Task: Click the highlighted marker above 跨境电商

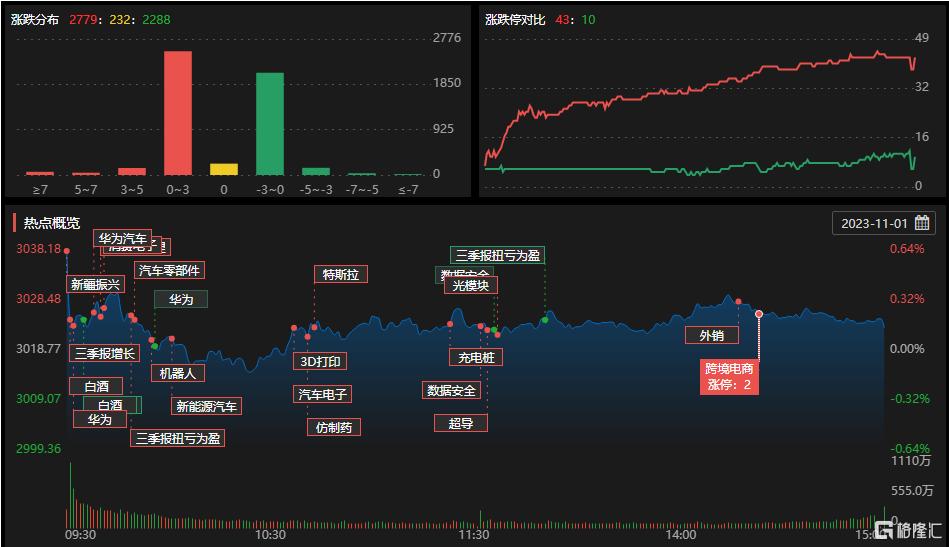Action: tap(759, 313)
